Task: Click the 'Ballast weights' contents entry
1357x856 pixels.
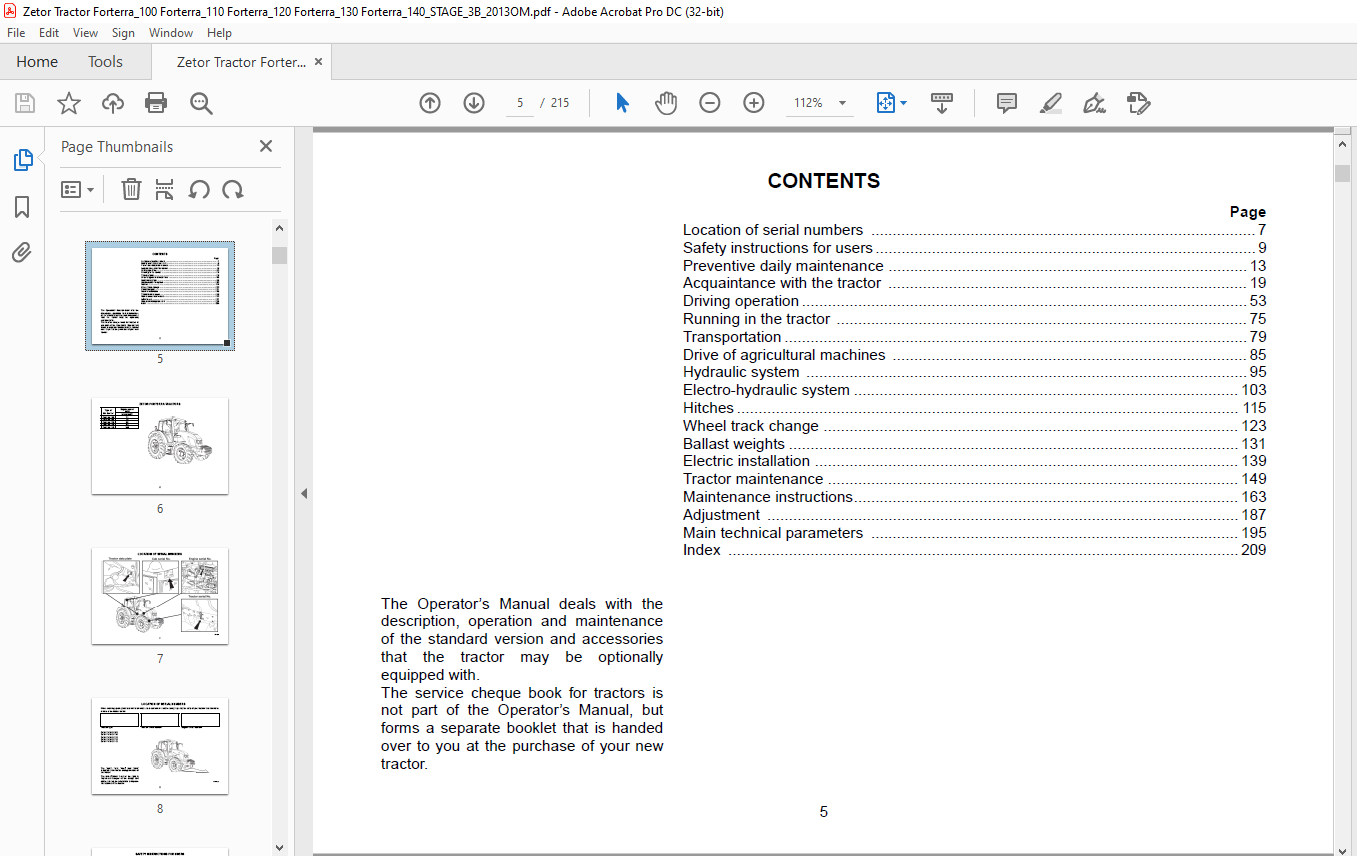Action: [974, 444]
